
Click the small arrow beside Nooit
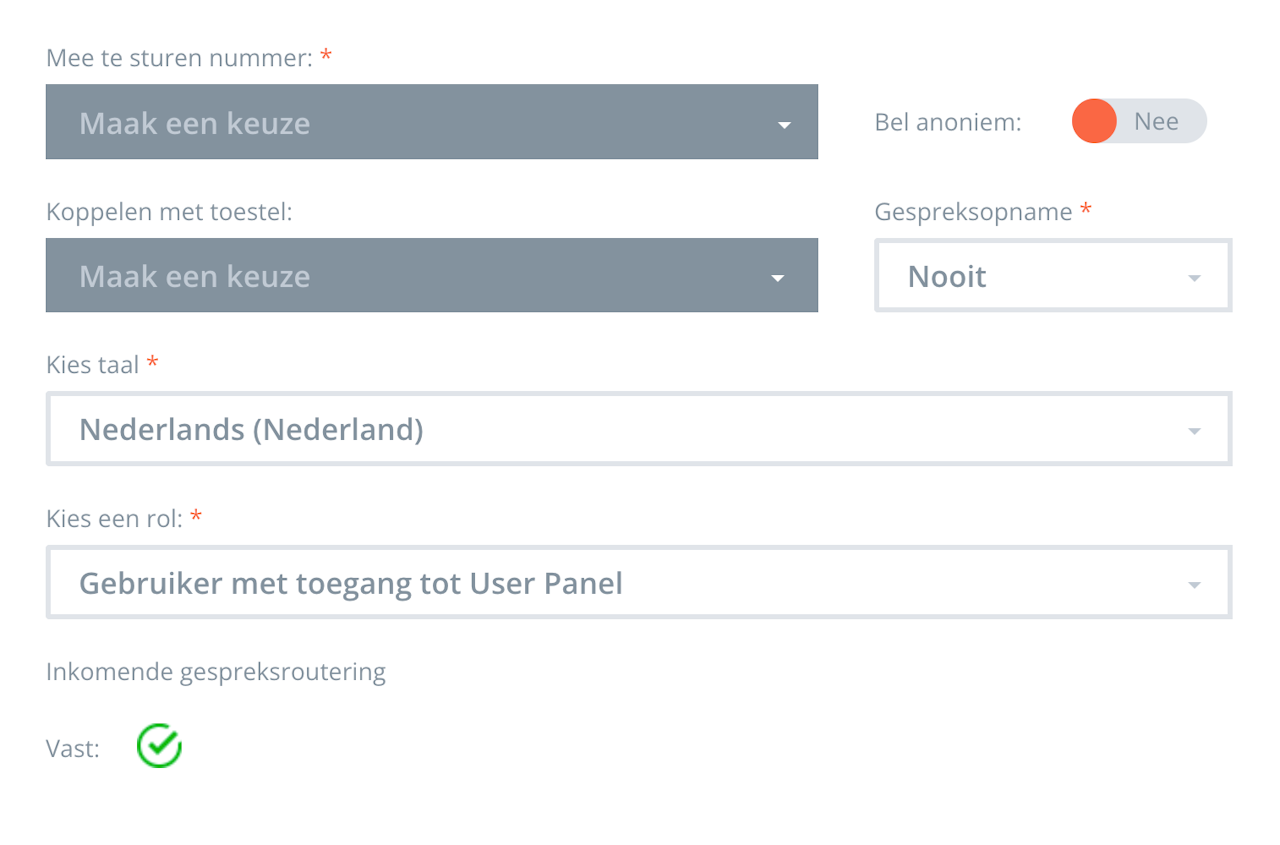[x=1194, y=278]
